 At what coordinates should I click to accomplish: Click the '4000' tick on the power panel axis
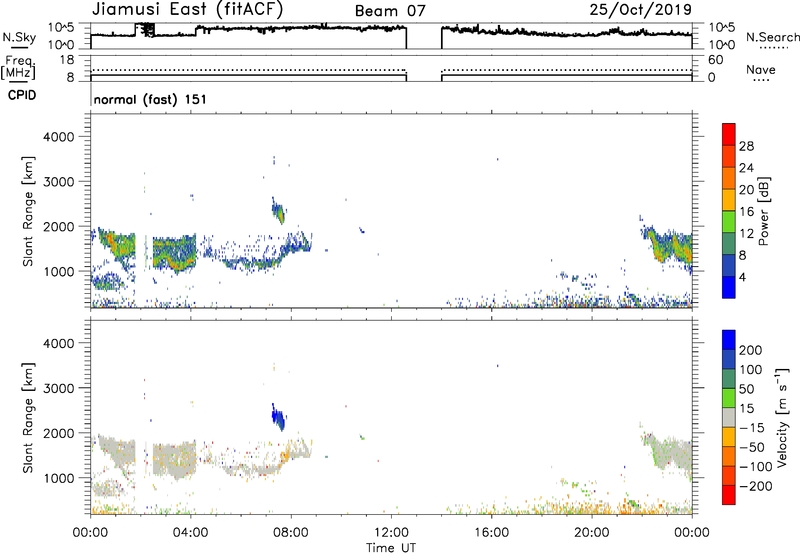59,137
